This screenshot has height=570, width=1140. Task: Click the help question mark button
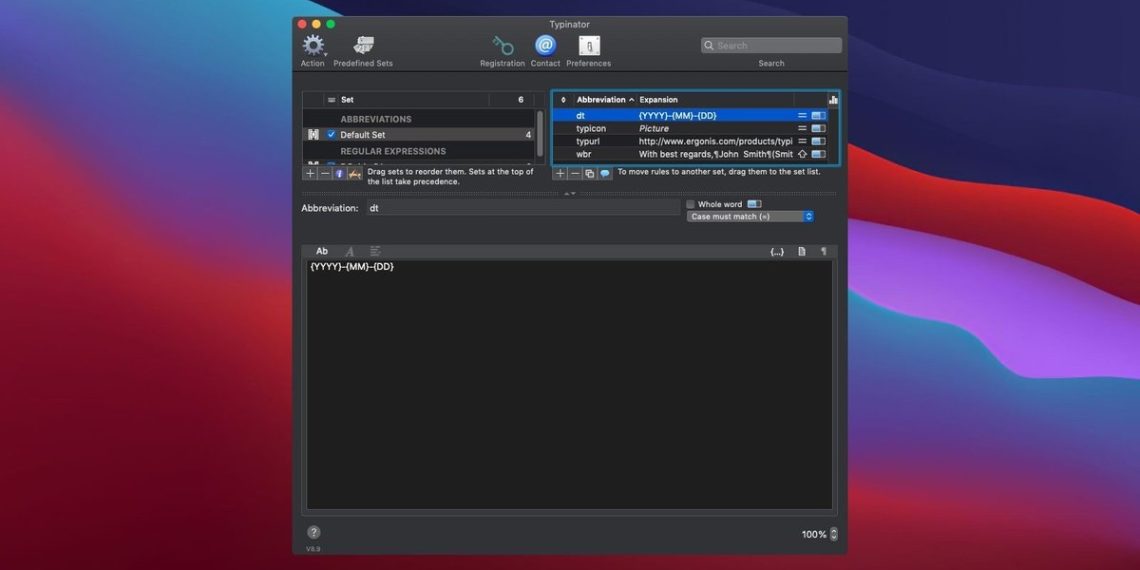pyautogui.click(x=314, y=533)
